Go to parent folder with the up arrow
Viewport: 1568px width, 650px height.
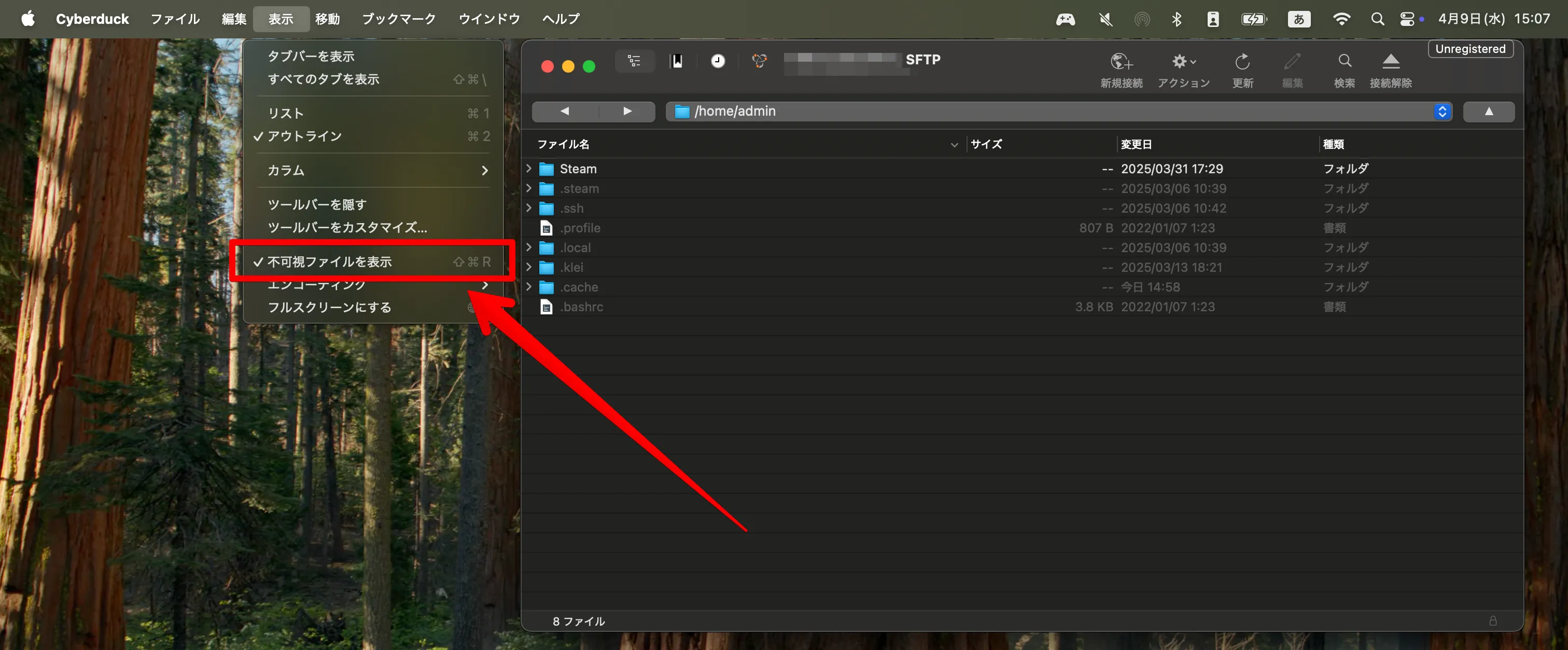pyautogui.click(x=1488, y=112)
